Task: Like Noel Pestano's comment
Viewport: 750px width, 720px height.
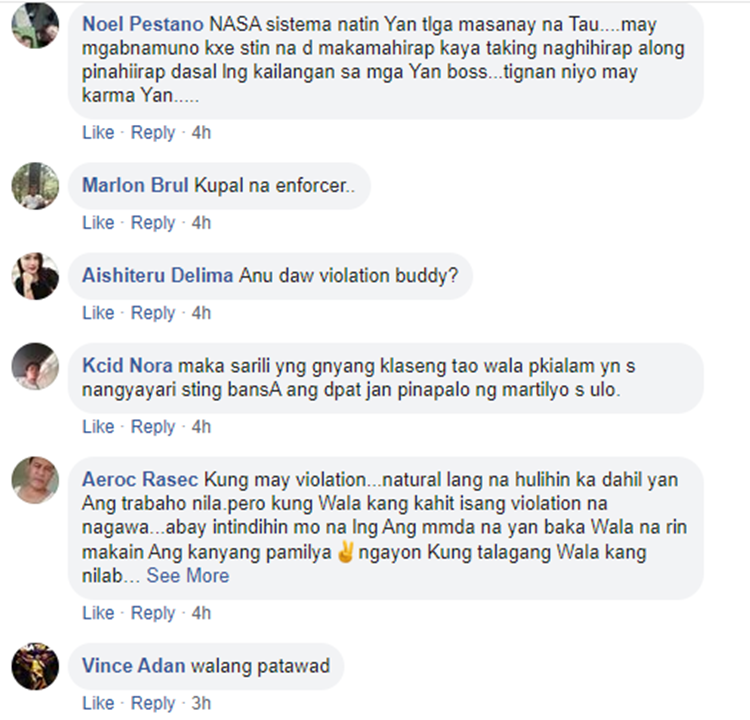Action: coord(98,133)
